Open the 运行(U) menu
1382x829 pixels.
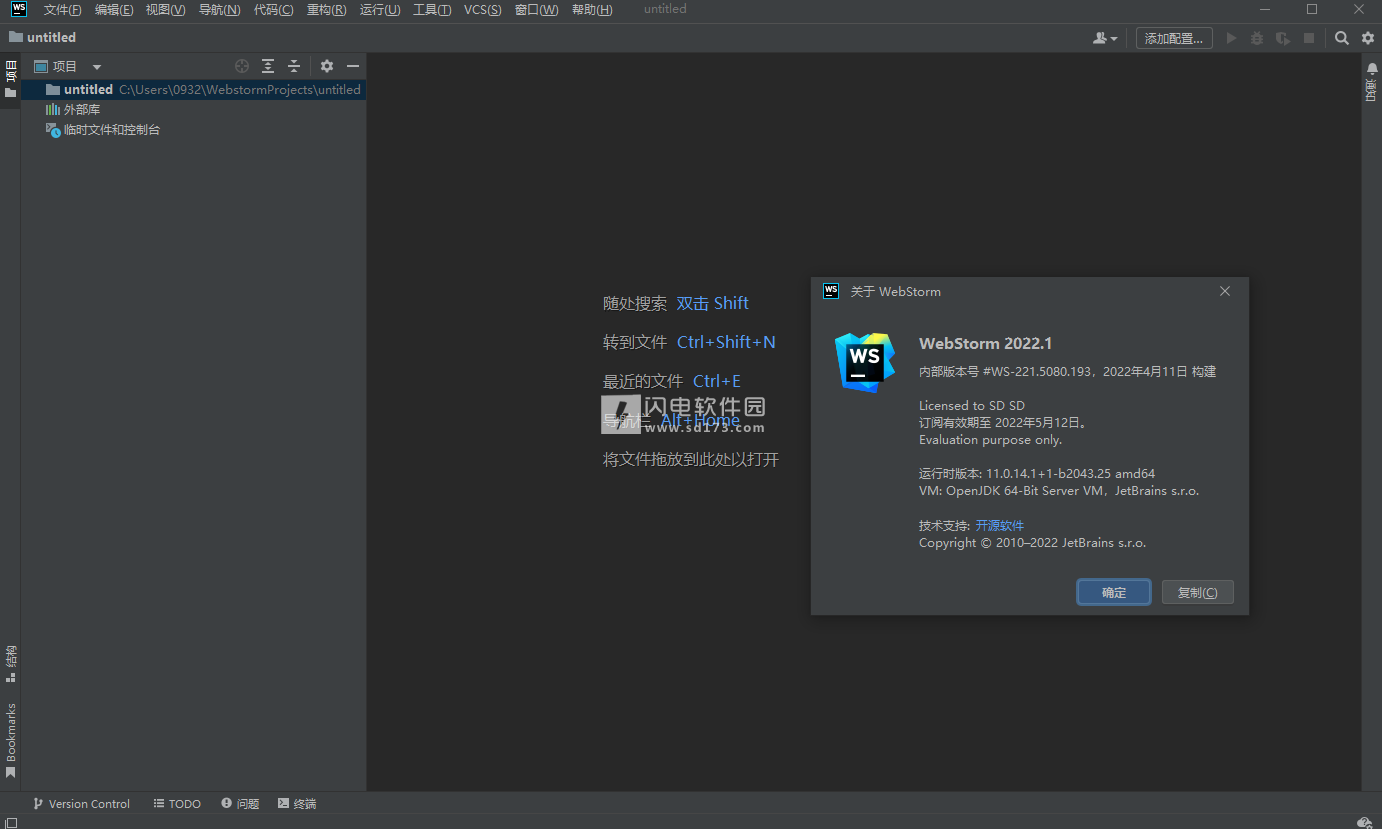380,9
